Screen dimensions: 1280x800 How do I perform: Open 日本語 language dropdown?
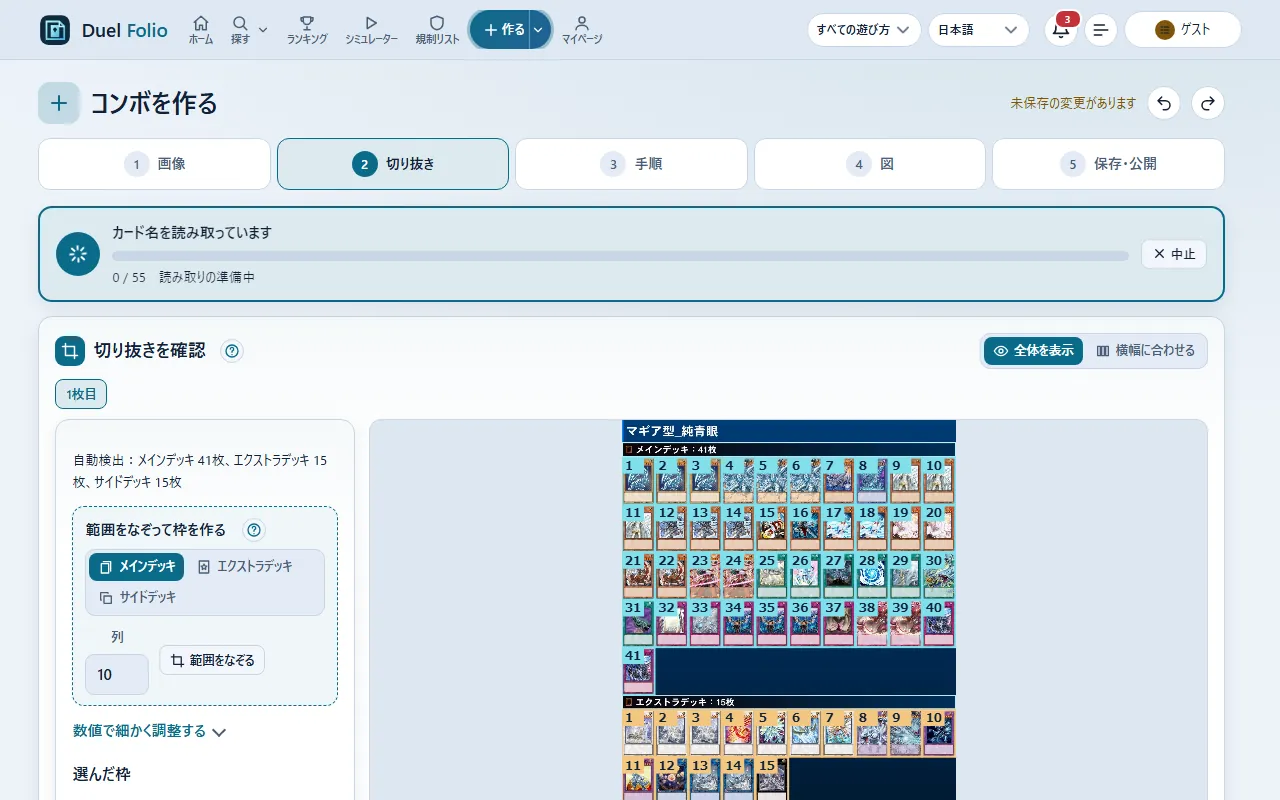pos(978,30)
